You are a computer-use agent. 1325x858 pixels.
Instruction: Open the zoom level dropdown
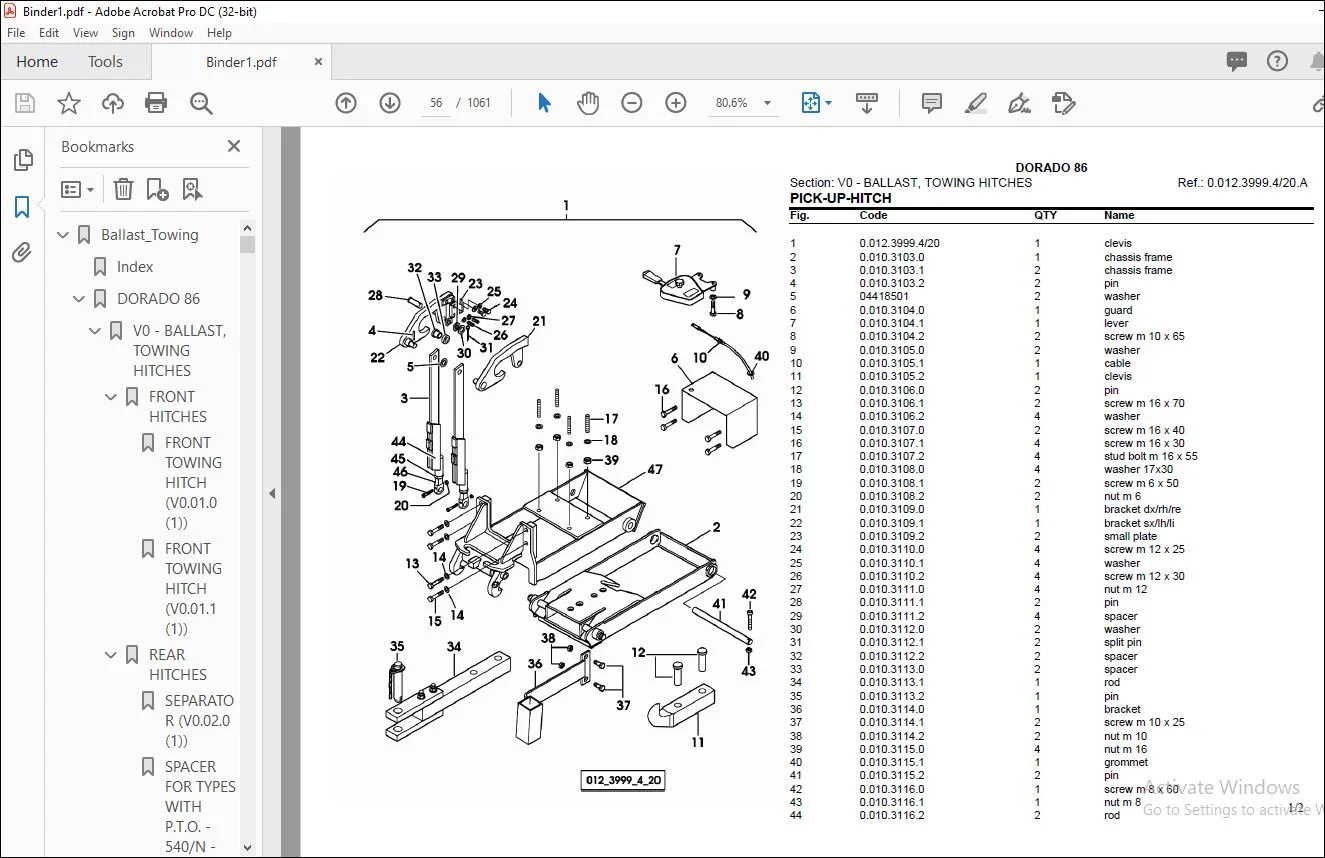(x=768, y=103)
